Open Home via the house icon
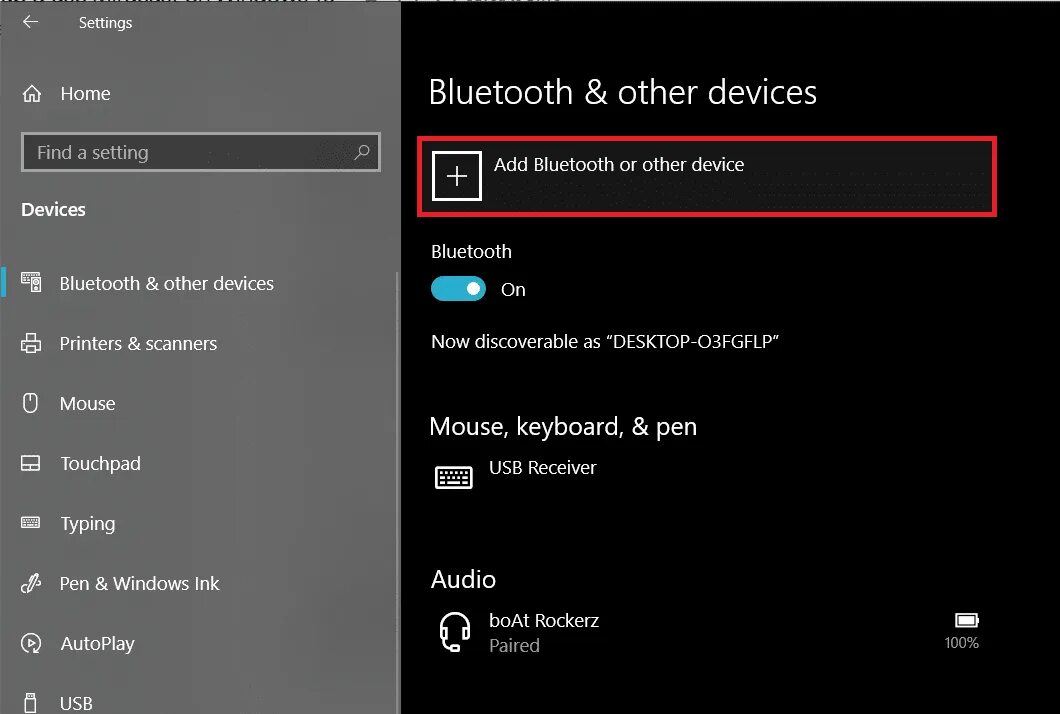1060x714 pixels. 32,93
